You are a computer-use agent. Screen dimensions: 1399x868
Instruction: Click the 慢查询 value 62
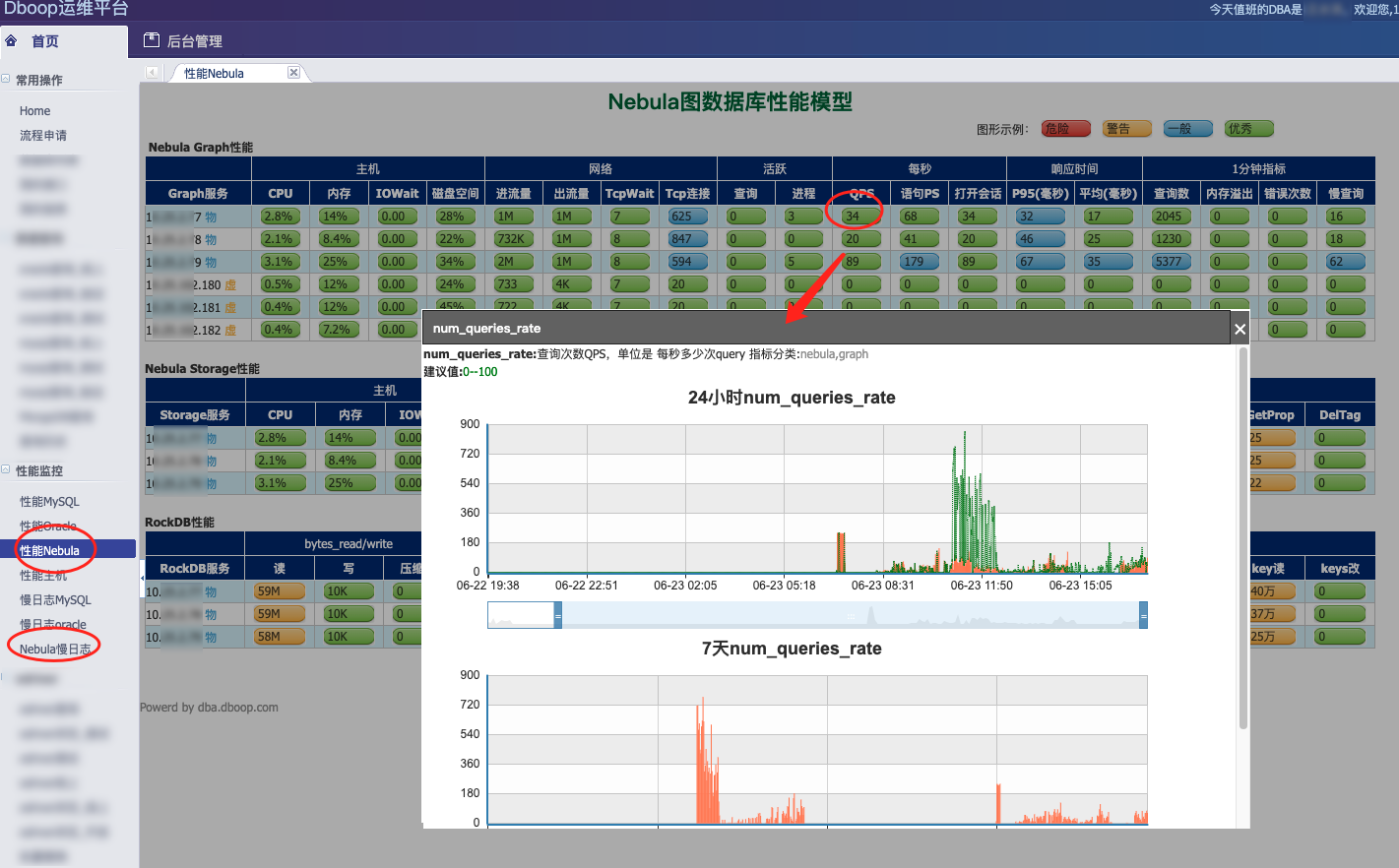[x=1345, y=262]
